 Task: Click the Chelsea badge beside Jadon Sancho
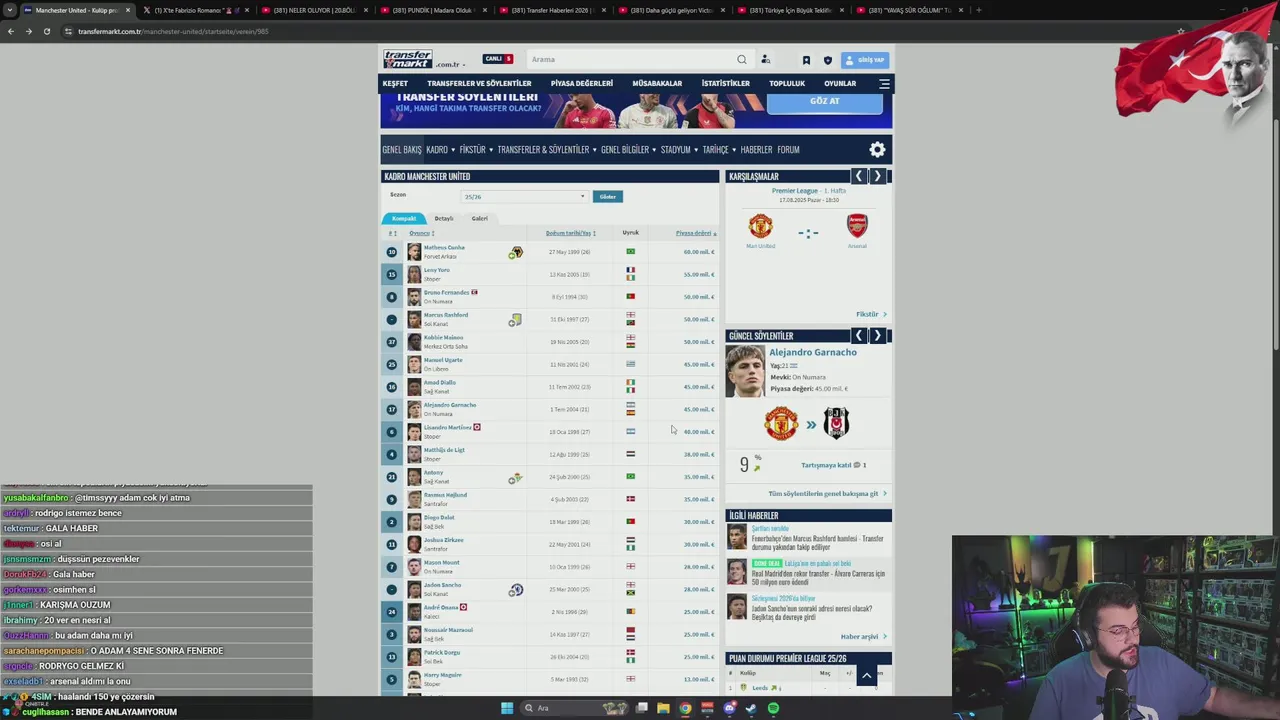tap(515, 590)
